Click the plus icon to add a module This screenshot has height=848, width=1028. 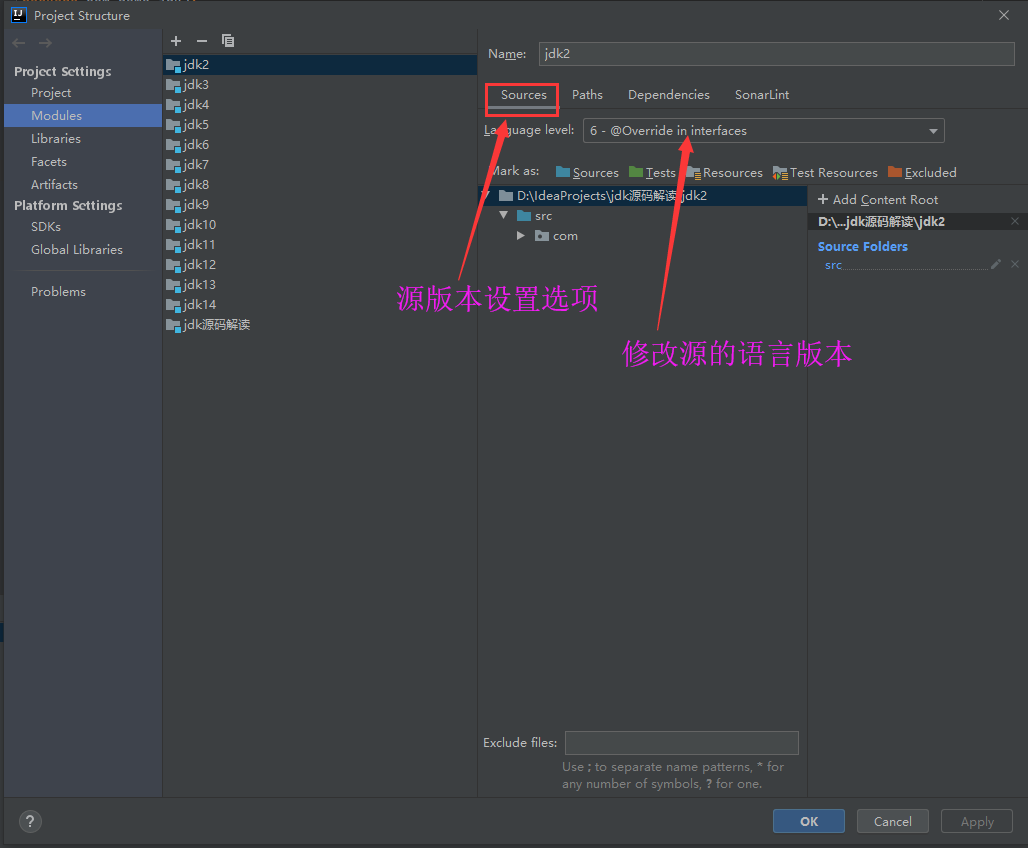[176, 41]
